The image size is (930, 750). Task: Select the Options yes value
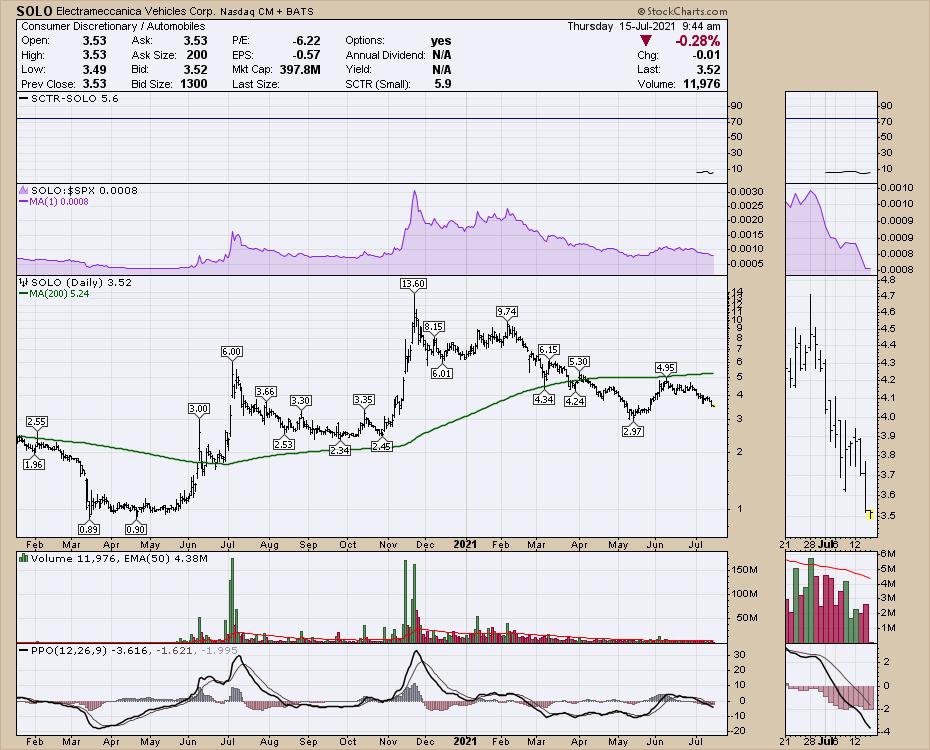click(439, 40)
